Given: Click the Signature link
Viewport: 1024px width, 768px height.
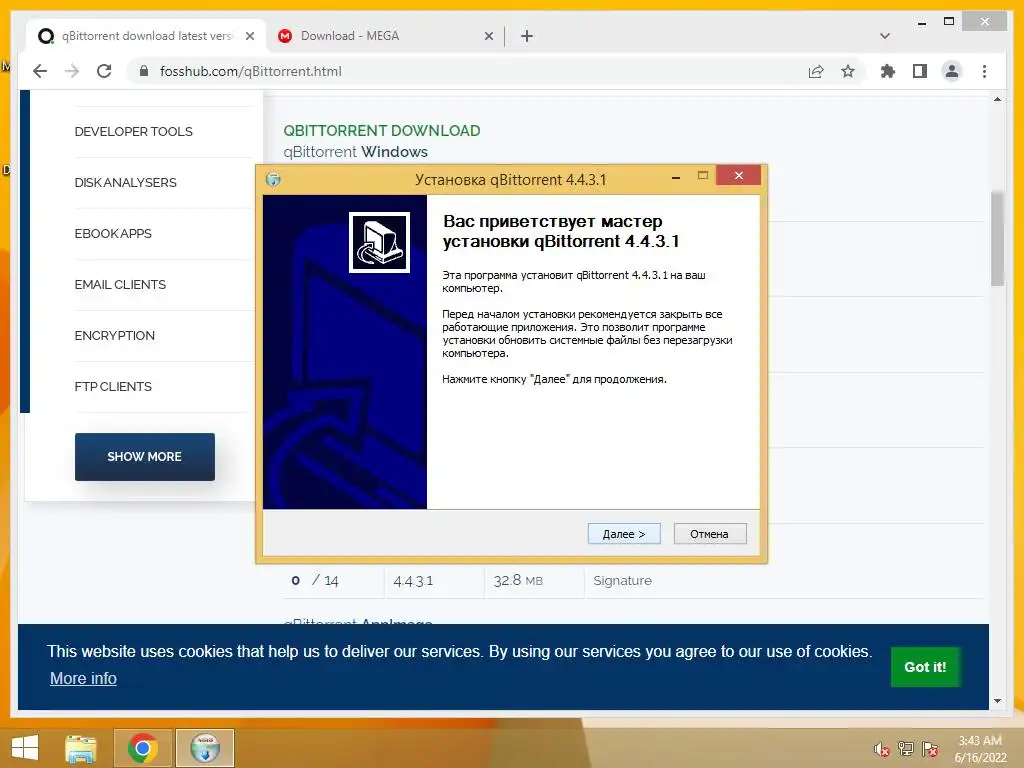Looking at the screenshot, I should pyautogui.click(x=622, y=581).
